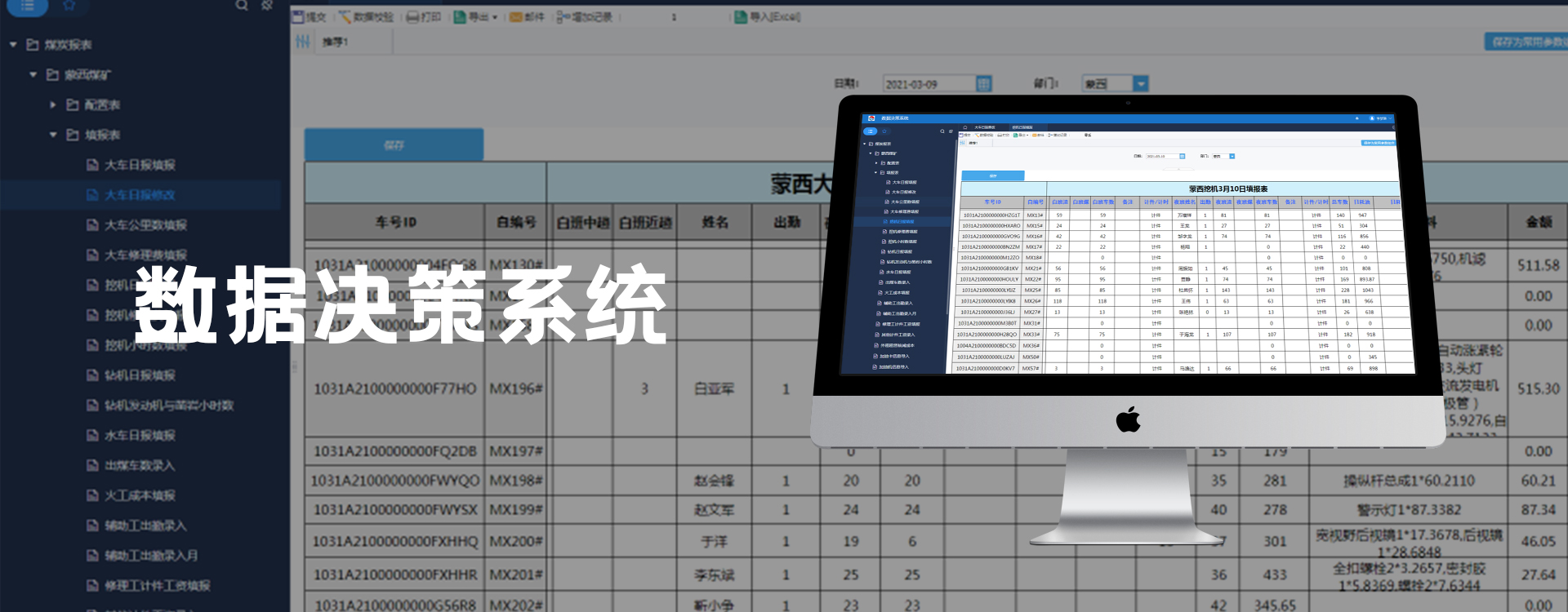Collapse the 填报表 tree folder
The height and width of the screenshot is (612, 1568).
53,135
